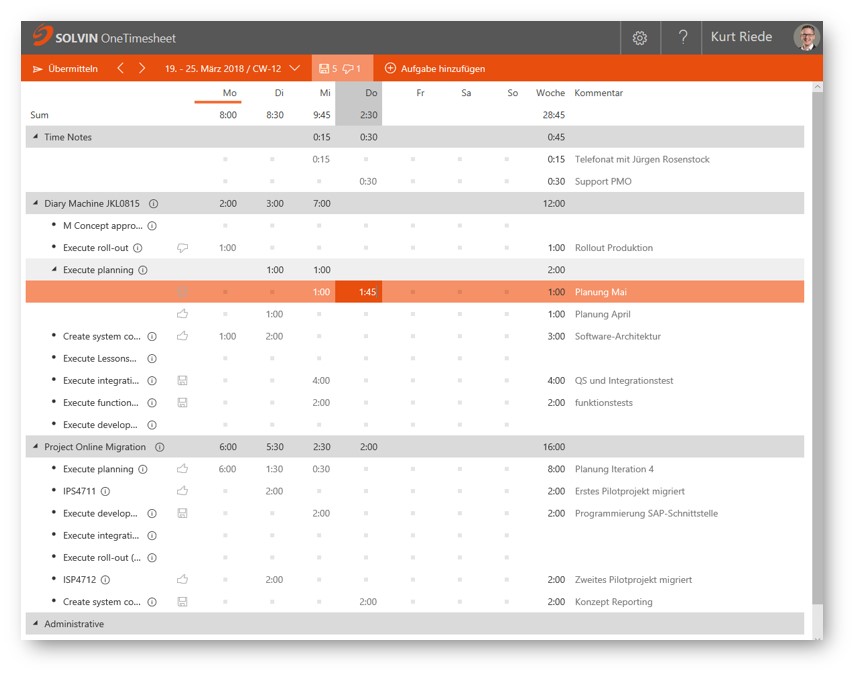
Task: Show info for Project Online Migration
Action: click(x=160, y=447)
